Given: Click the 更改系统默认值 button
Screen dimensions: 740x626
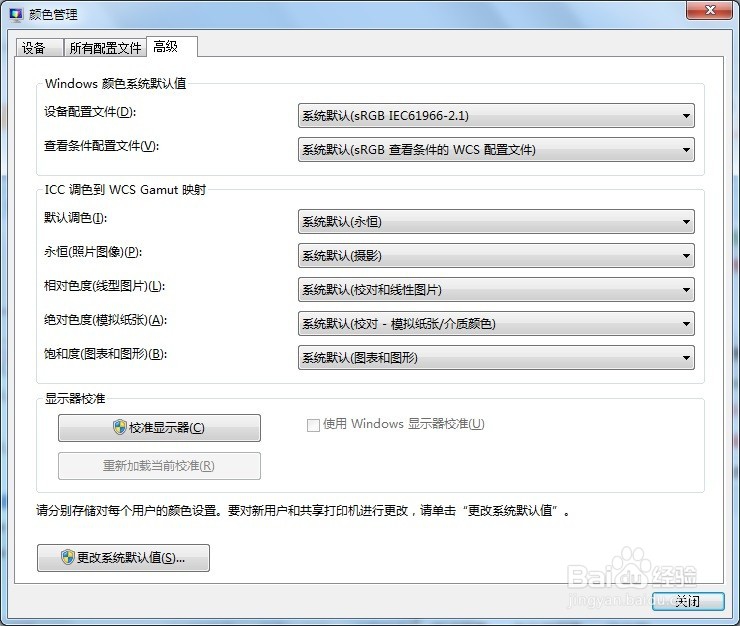Looking at the screenshot, I should pyautogui.click(x=123, y=558).
